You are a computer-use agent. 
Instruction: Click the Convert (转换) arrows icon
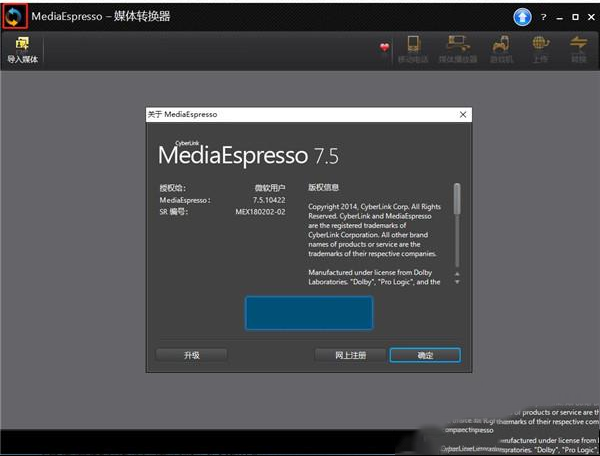tap(579, 49)
